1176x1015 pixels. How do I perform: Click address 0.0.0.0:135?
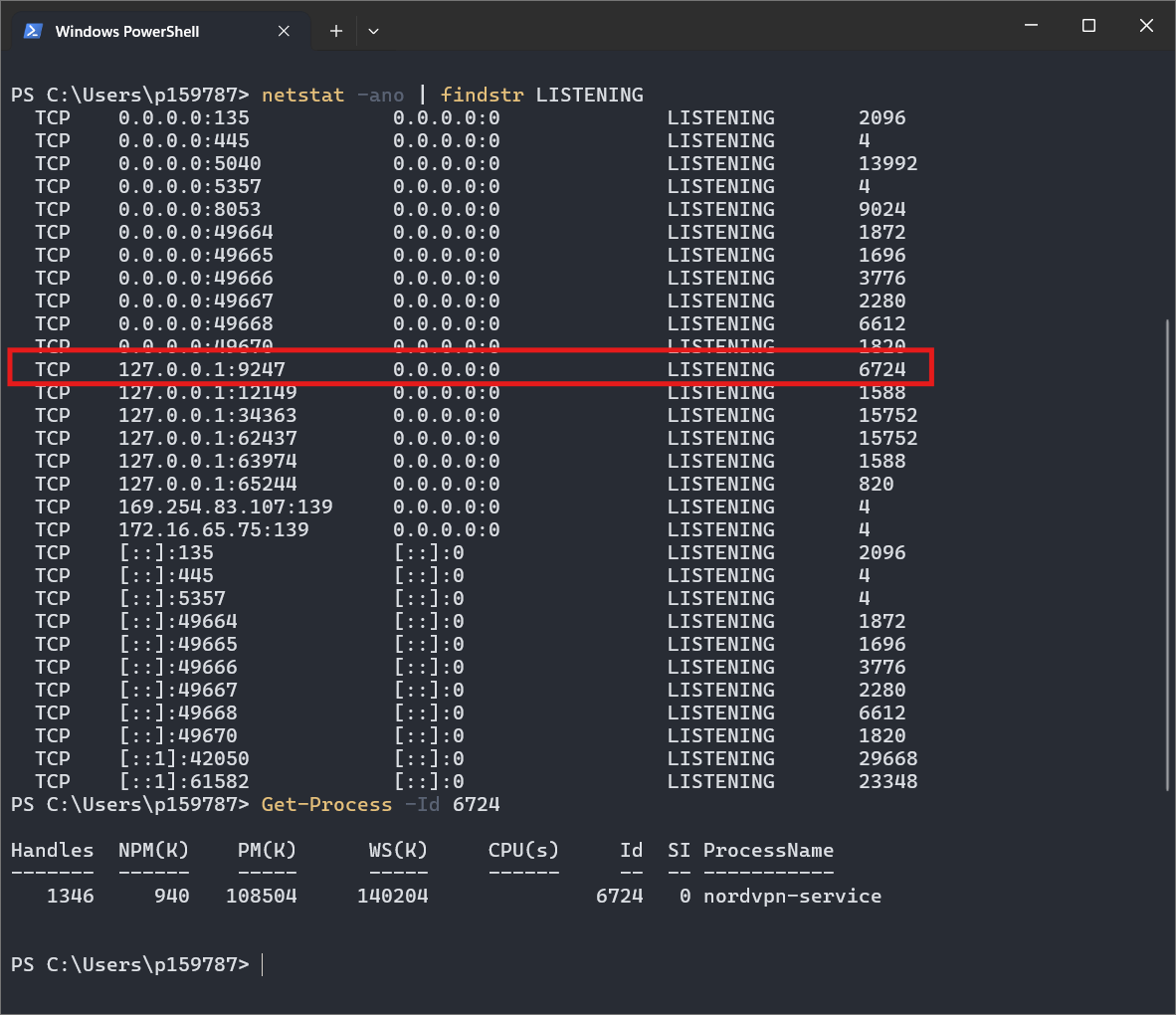point(184,118)
